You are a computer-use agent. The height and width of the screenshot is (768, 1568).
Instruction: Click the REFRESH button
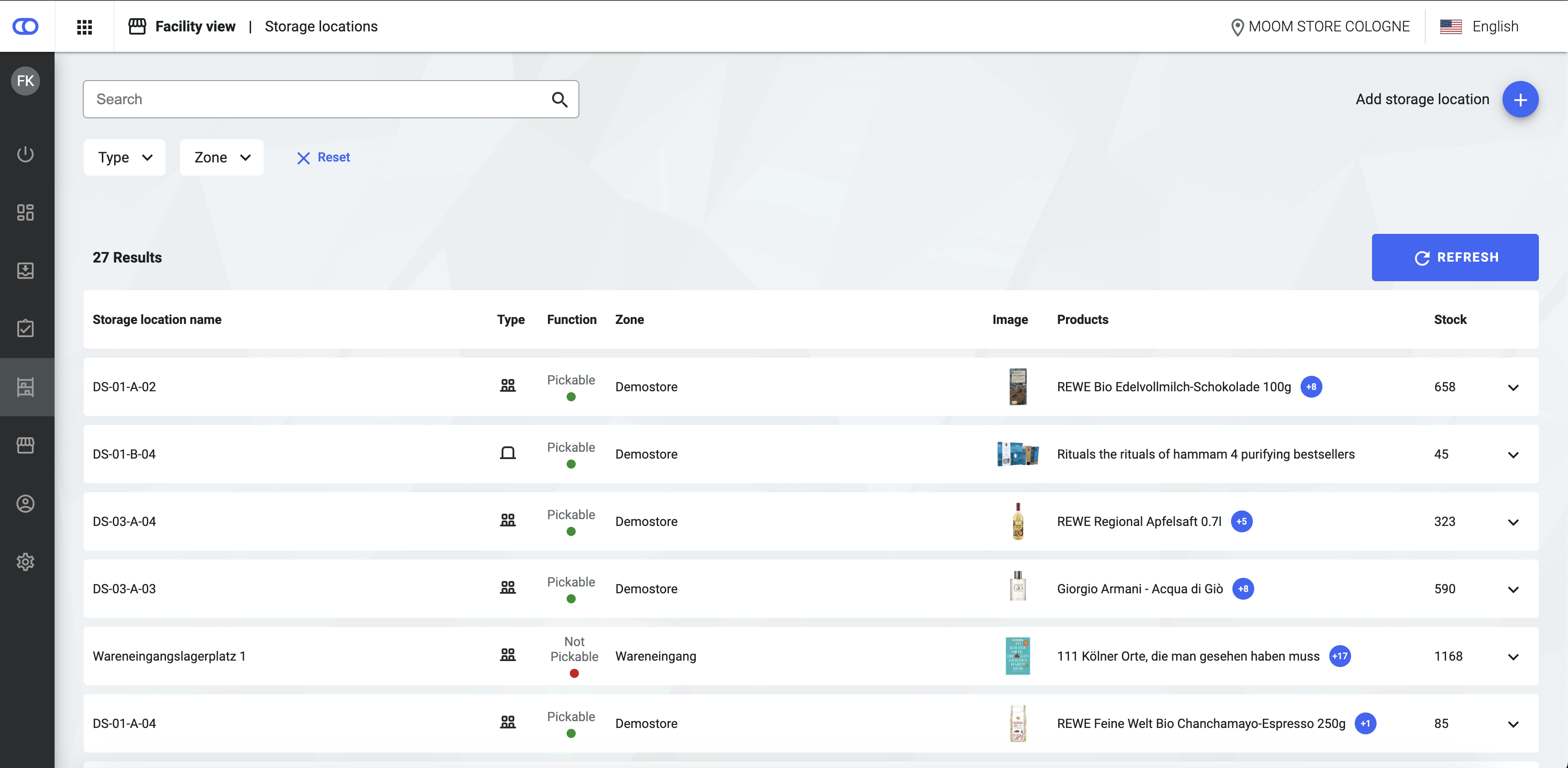1455,258
